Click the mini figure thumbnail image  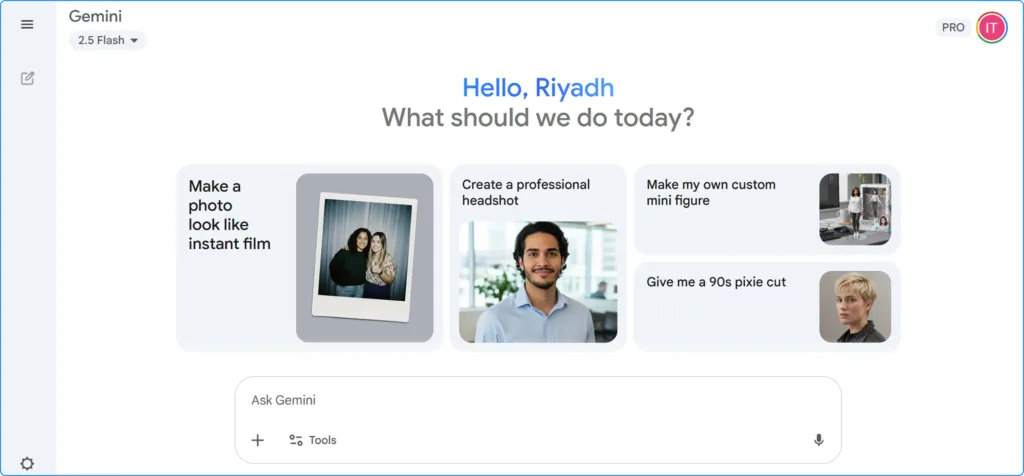point(854,209)
